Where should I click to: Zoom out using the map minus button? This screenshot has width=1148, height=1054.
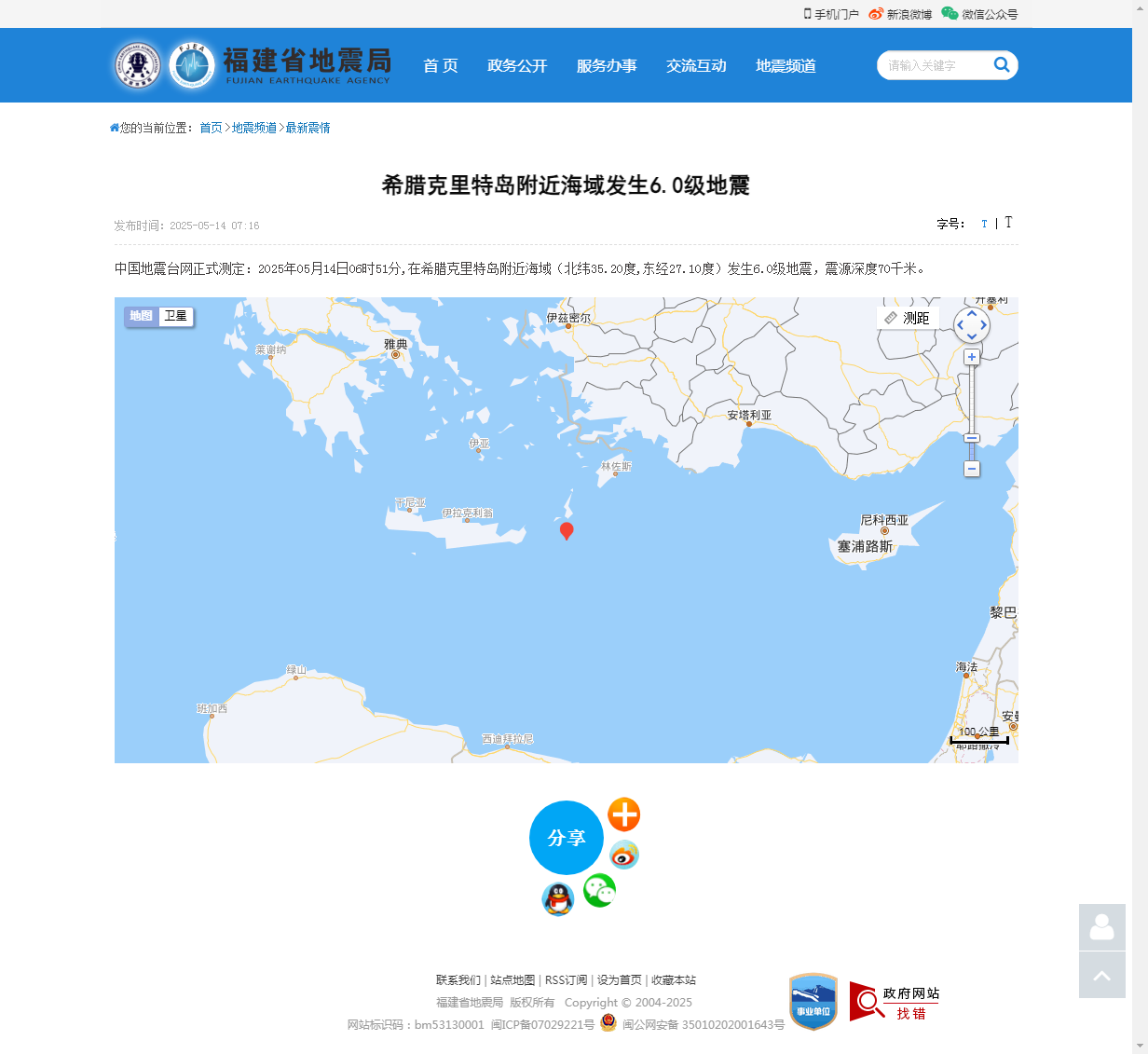[972, 470]
